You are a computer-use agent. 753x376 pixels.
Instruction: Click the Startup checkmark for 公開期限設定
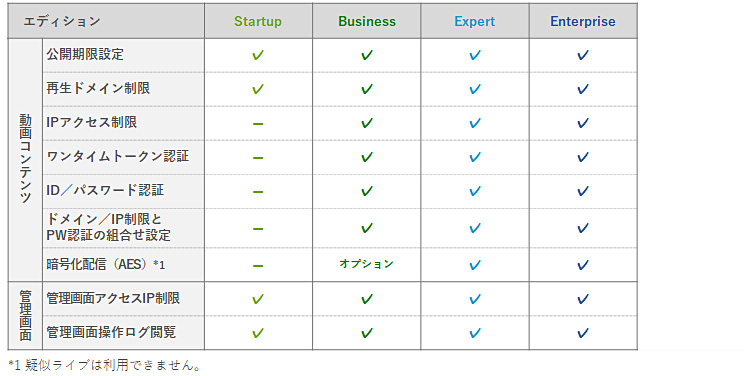[x=258, y=56]
